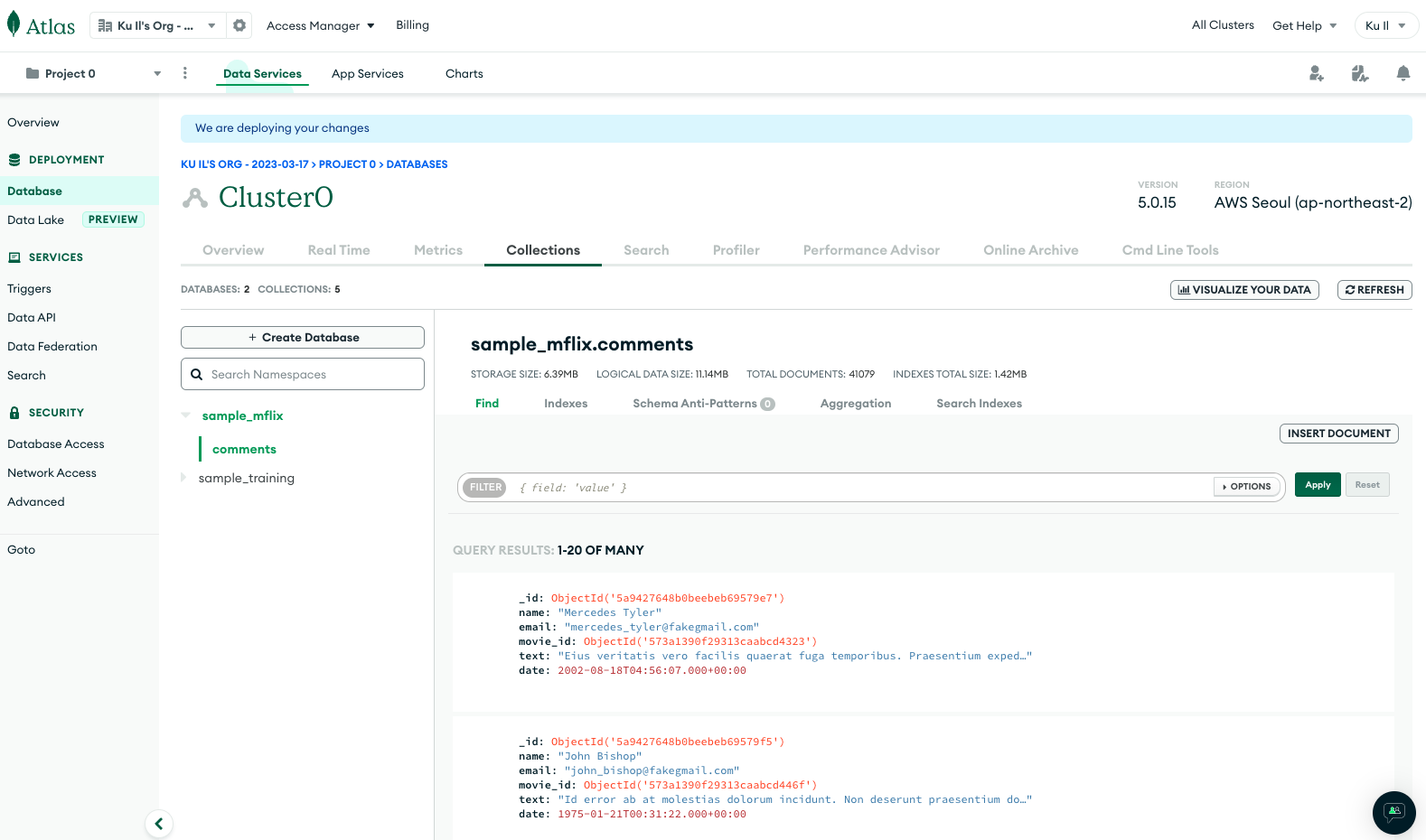This screenshot has height=840, width=1426.
Task: Open the All Clusters link
Action: [1223, 25]
